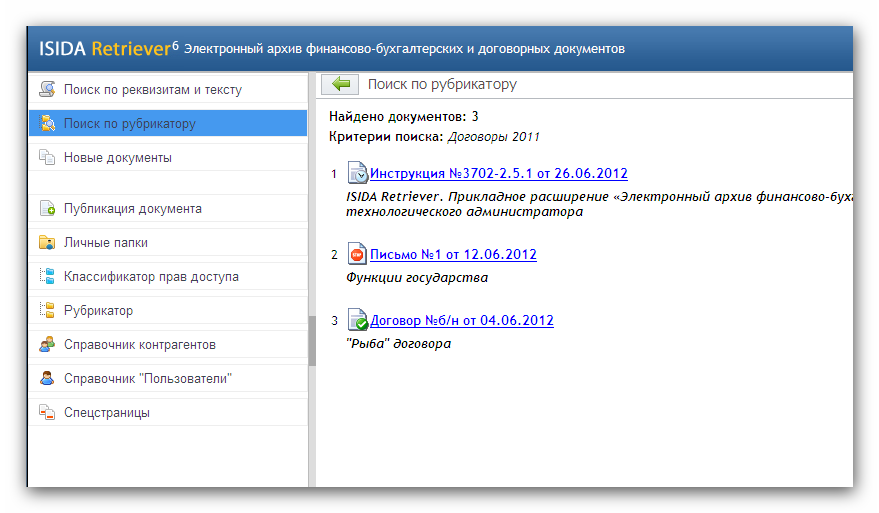Click the Спецстраницы icon
879x513 pixels.
(47, 413)
